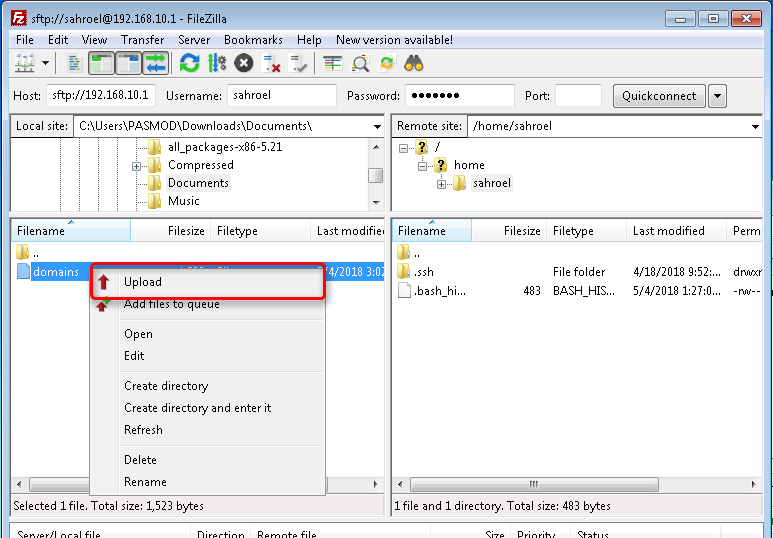773x538 pixels.
Task: Disconnect from current server icon
Action: point(271,63)
